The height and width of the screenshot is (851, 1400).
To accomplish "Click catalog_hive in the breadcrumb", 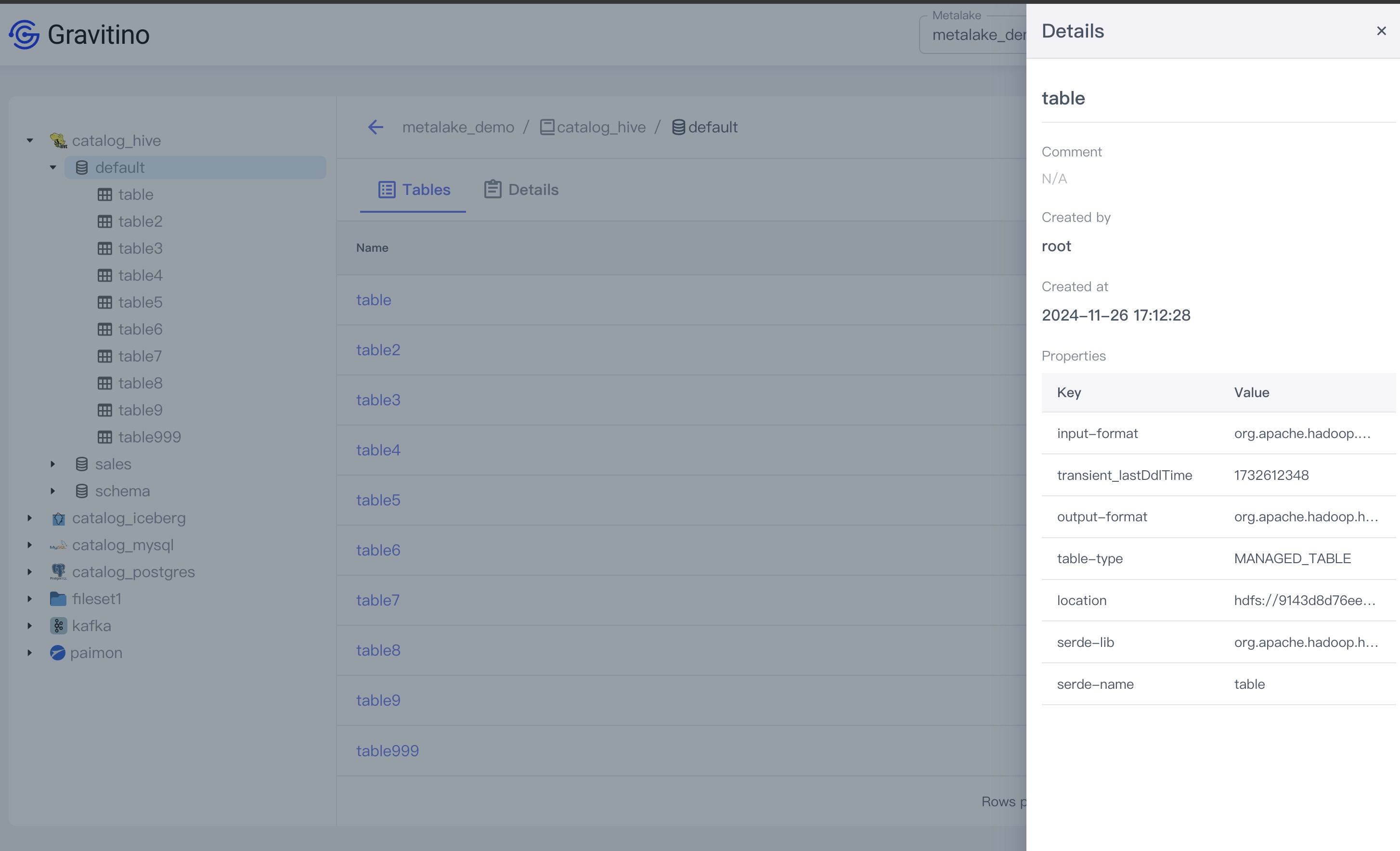I will [x=600, y=127].
